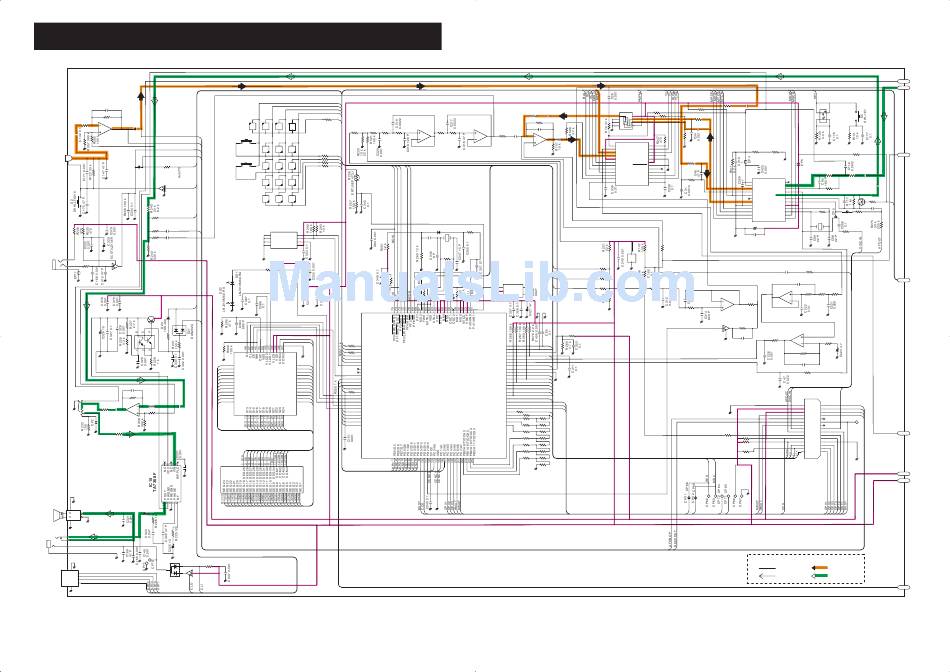Image resolution: width=950 pixels, height=672 pixels.
Task: Click the lamp symbol near the right edge
Action: point(862,201)
